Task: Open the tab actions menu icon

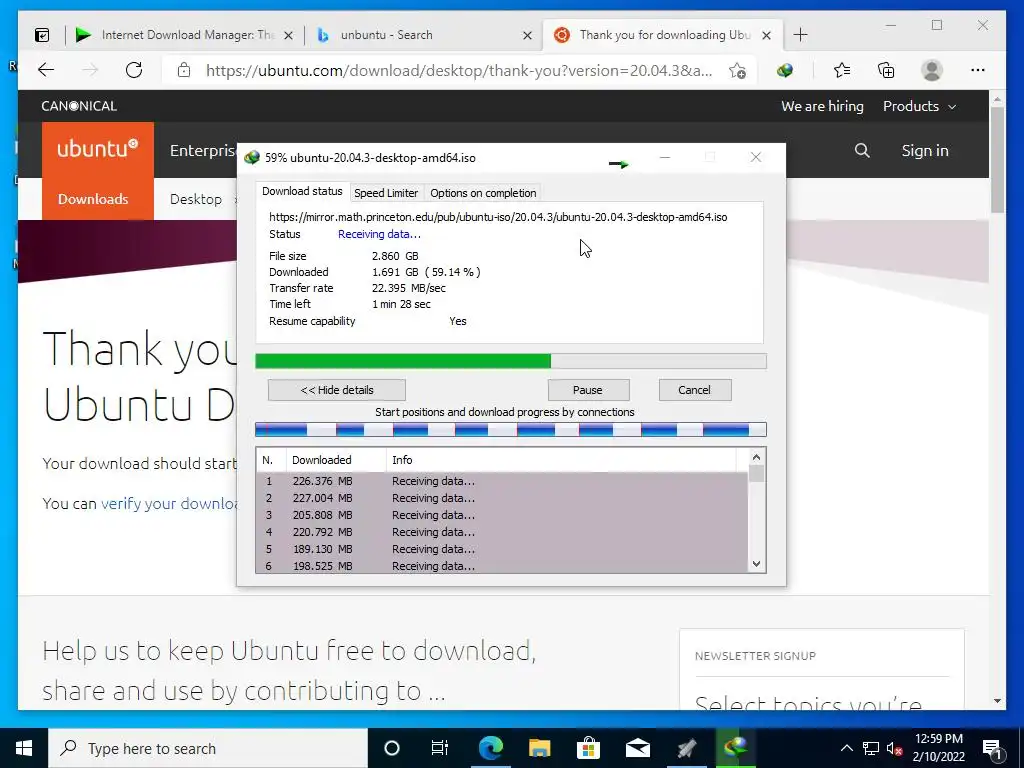Action: point(42,35)
